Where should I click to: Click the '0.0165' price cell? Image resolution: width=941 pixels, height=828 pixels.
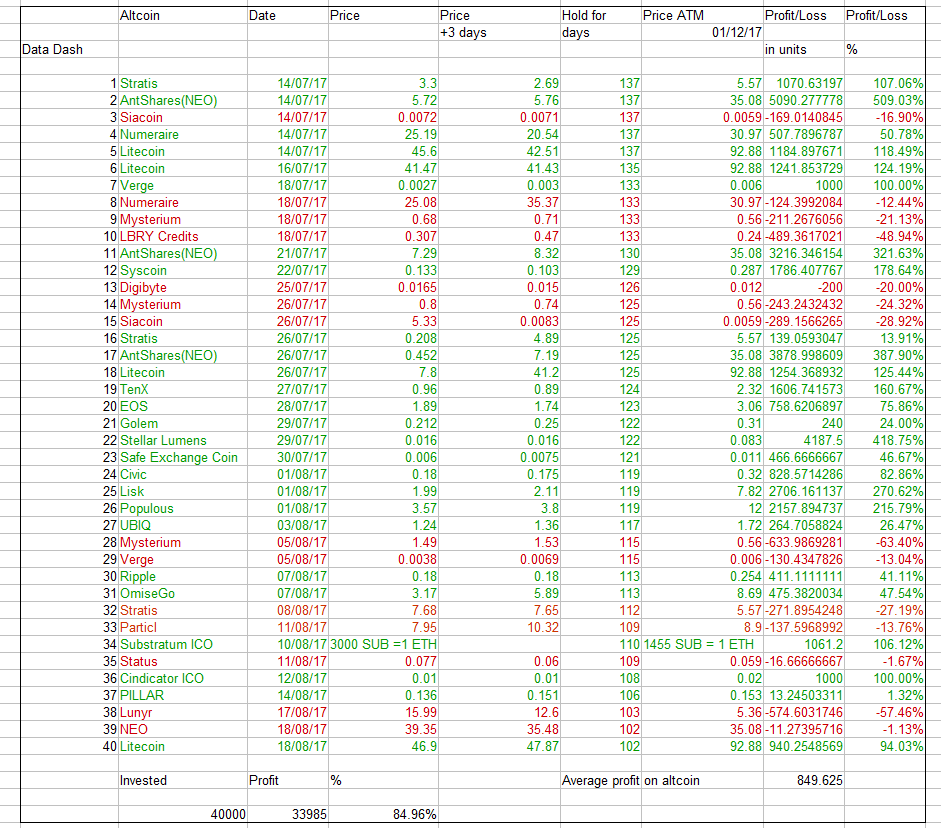(383, 287)
